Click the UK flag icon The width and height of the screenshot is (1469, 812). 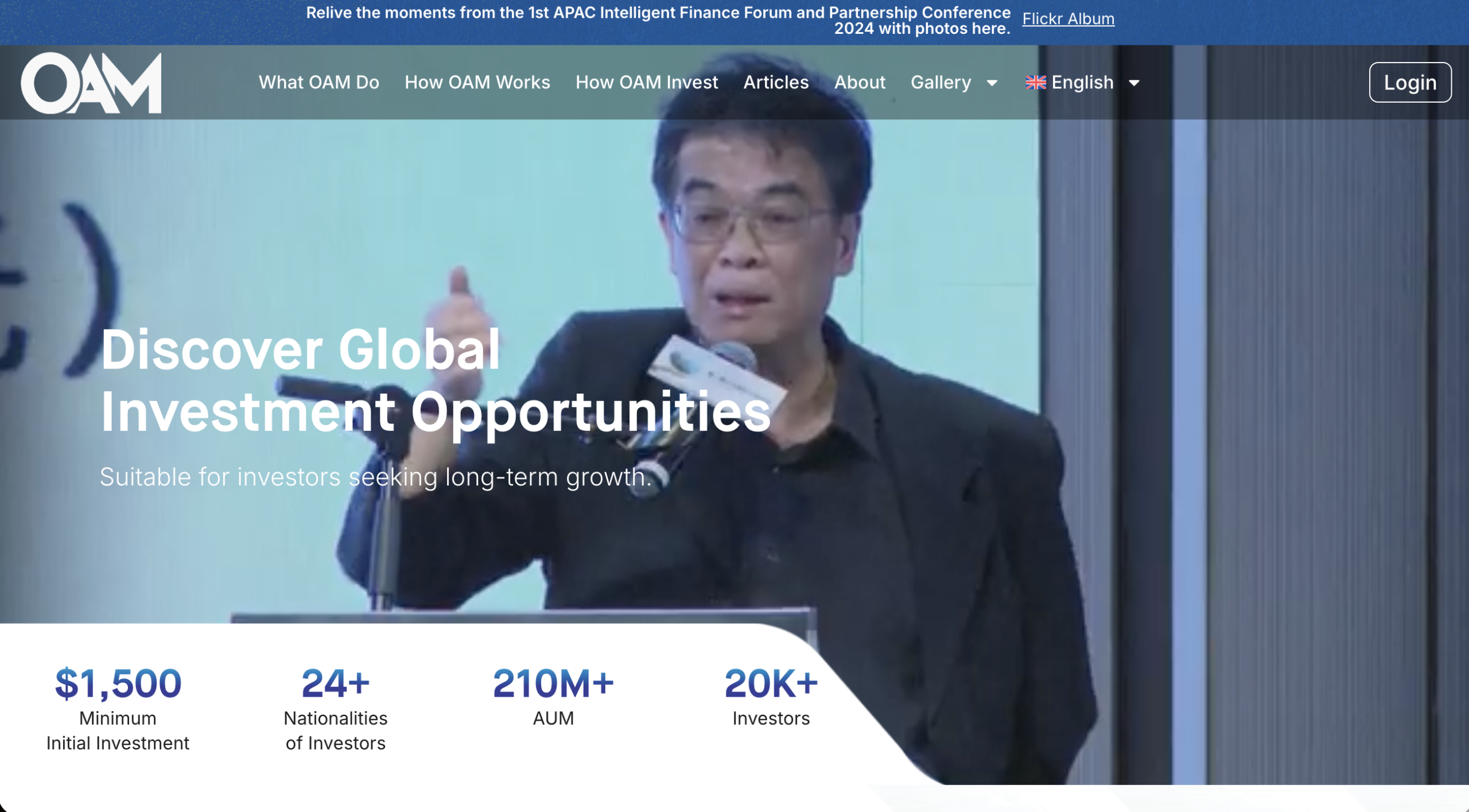click(1035, 83)
